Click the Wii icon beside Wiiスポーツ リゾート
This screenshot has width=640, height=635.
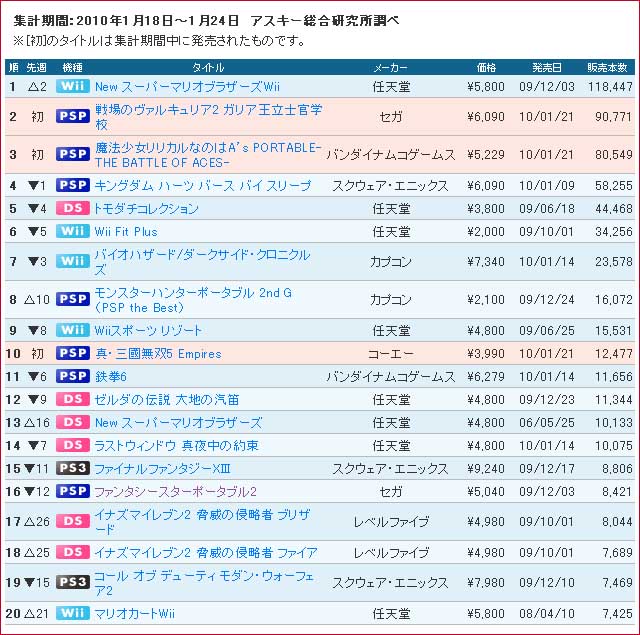point(73,330)
